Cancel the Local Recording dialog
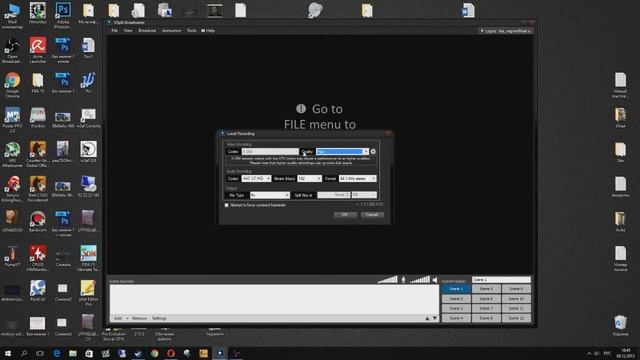The height and width of the screenshot is (360, 640). click(372, 215)
